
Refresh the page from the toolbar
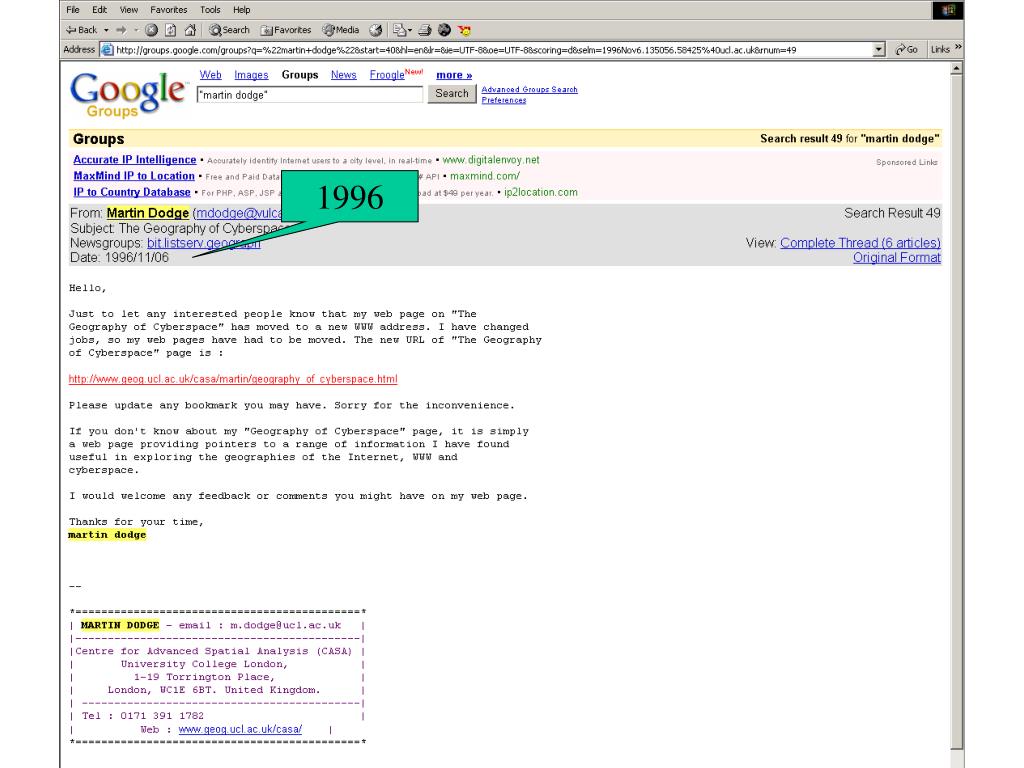170,30
